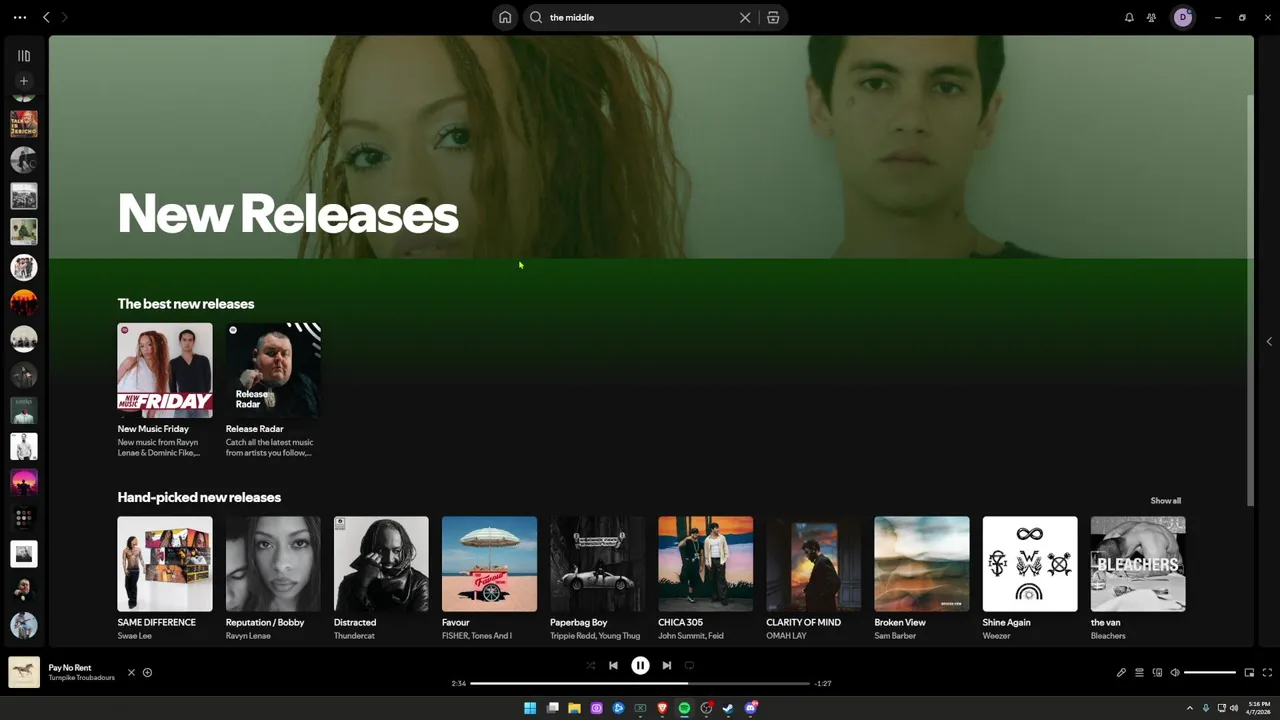The width and height of the screenshot is (1280, 720).
Task: Click the main page vertical scrollbar
Action: (x=1250, y=300)
